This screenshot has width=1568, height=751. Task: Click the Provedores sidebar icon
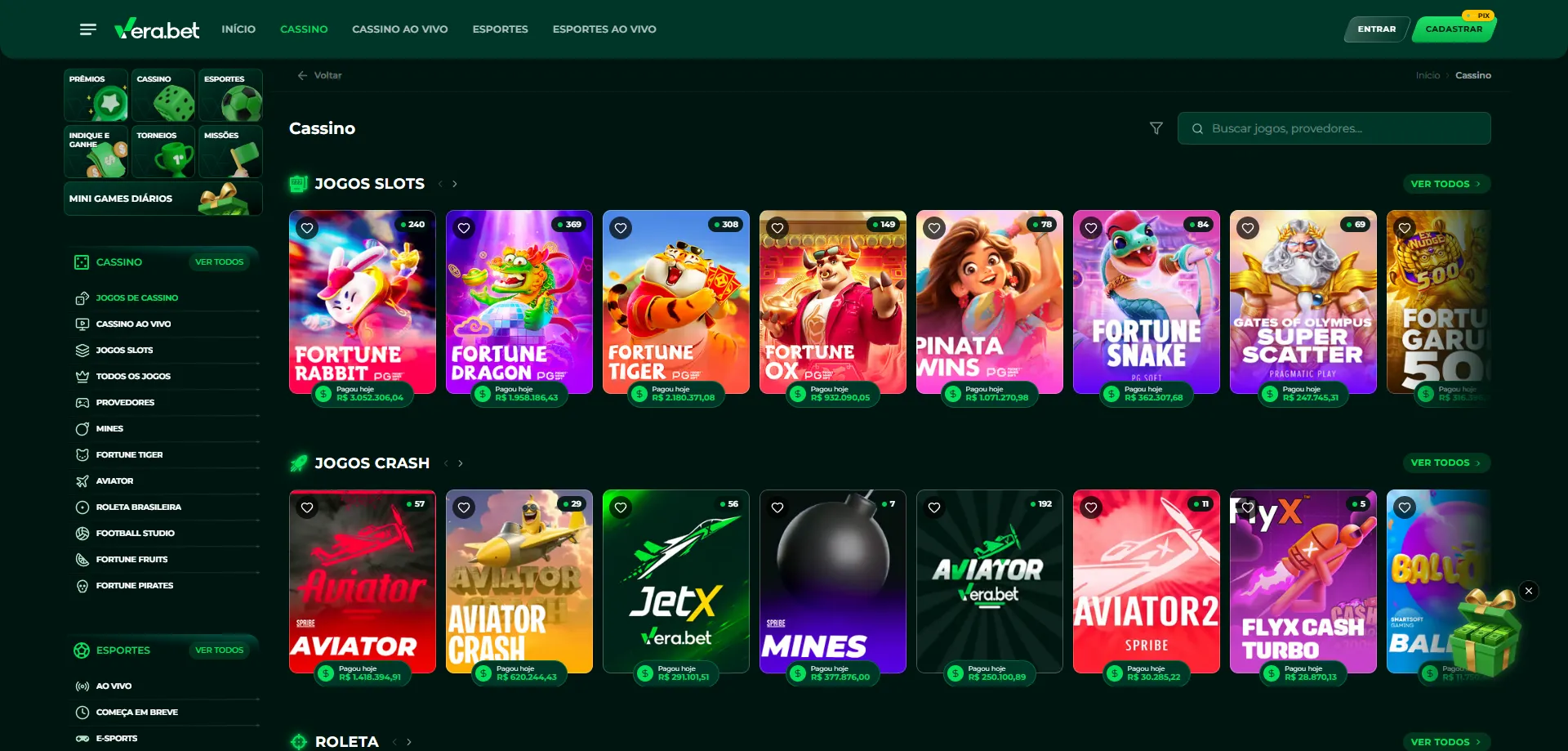point(82,403)
